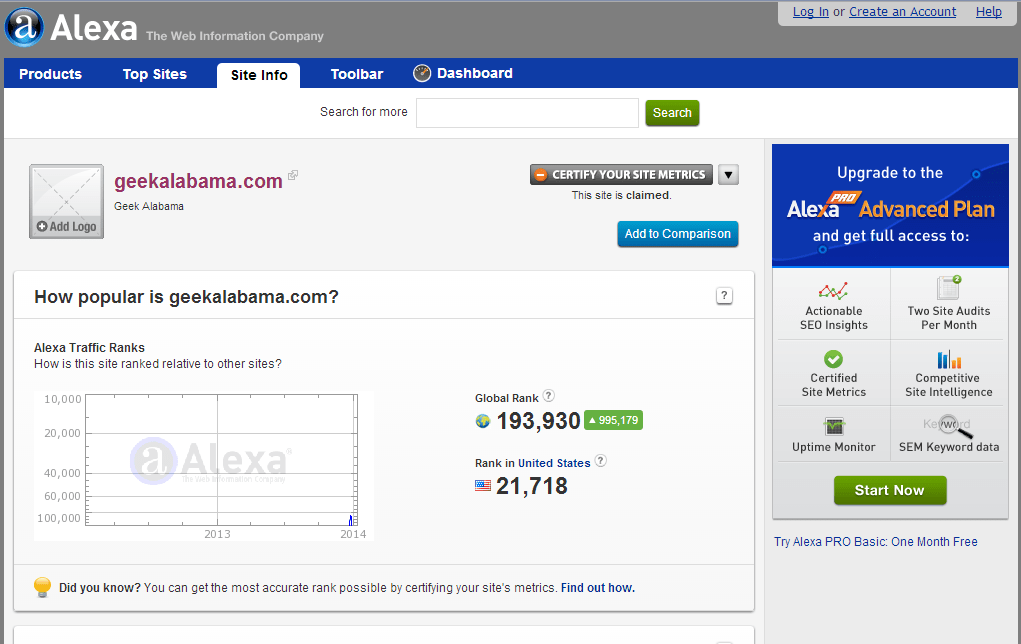
Task: Click help icon next to Rank in United States
Action: [601, 460]
